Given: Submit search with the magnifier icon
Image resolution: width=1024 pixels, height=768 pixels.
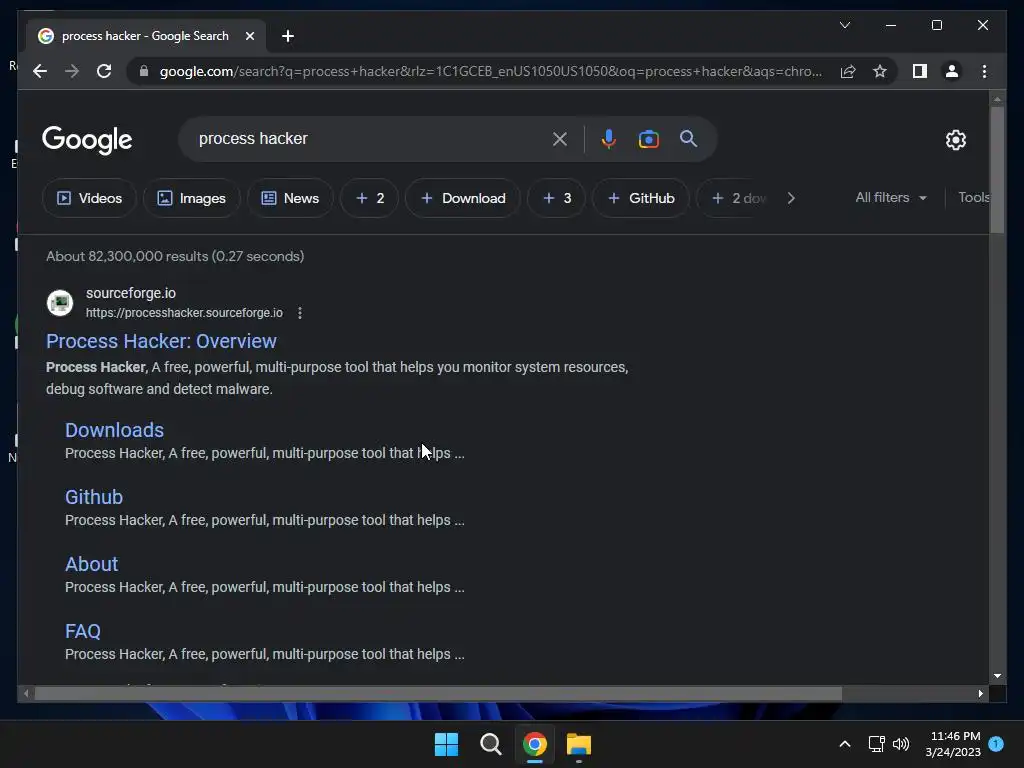Looking at the screenshot, I should [688, 138].
